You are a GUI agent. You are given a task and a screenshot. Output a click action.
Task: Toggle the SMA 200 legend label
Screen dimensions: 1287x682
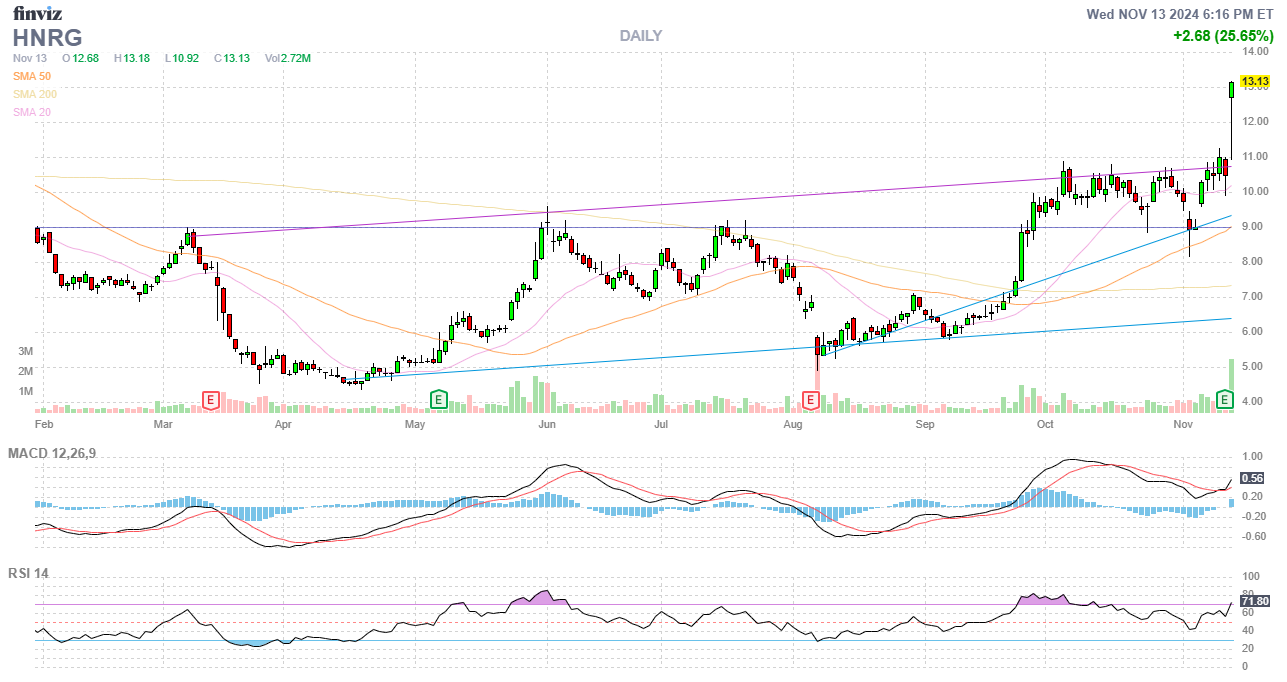point(35,94)
